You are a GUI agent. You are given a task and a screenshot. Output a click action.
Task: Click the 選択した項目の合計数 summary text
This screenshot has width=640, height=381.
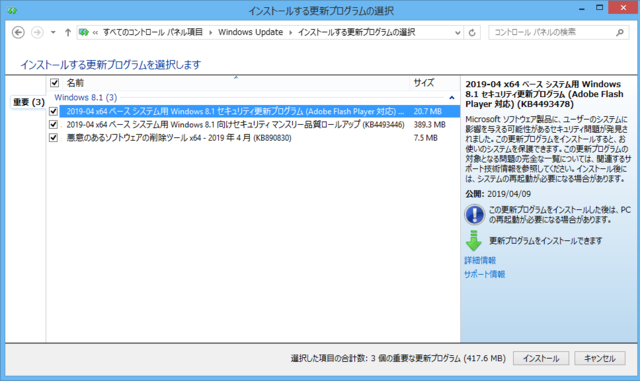pyautogui.click(x=398, y=358)
